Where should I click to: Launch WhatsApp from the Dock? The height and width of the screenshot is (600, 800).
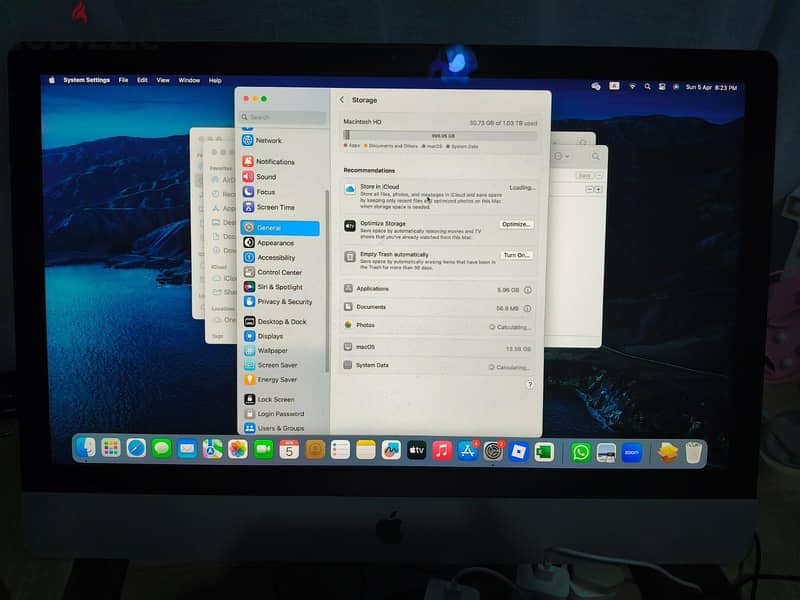581,453
